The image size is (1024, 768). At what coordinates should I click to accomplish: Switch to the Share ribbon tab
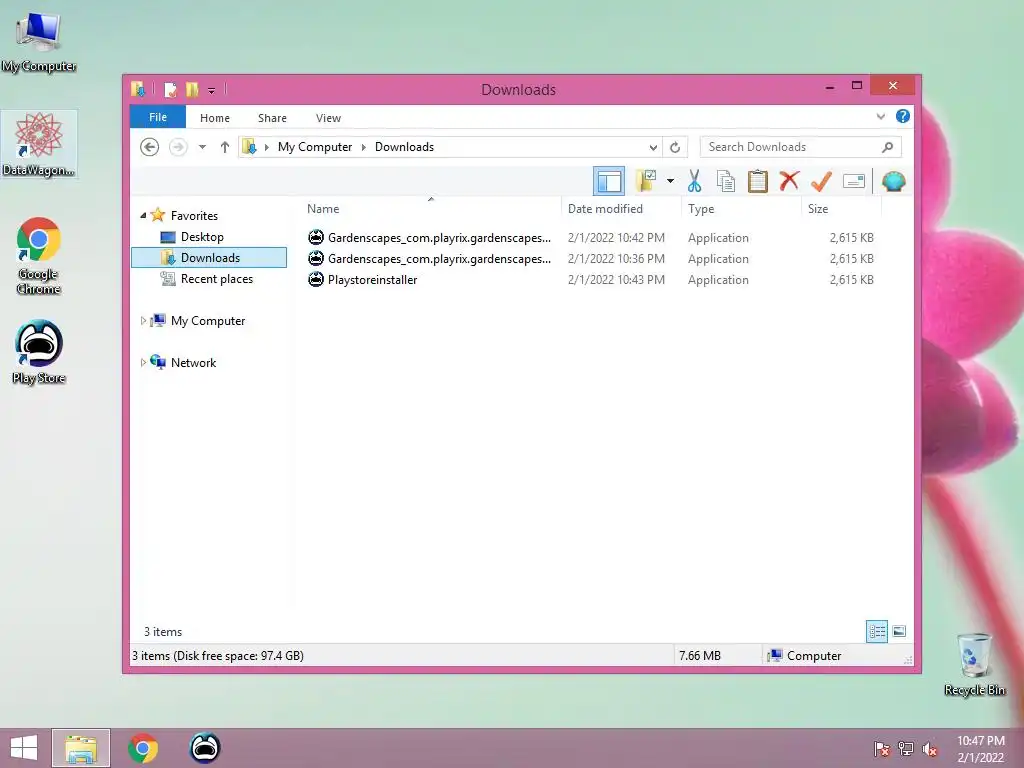272,118
